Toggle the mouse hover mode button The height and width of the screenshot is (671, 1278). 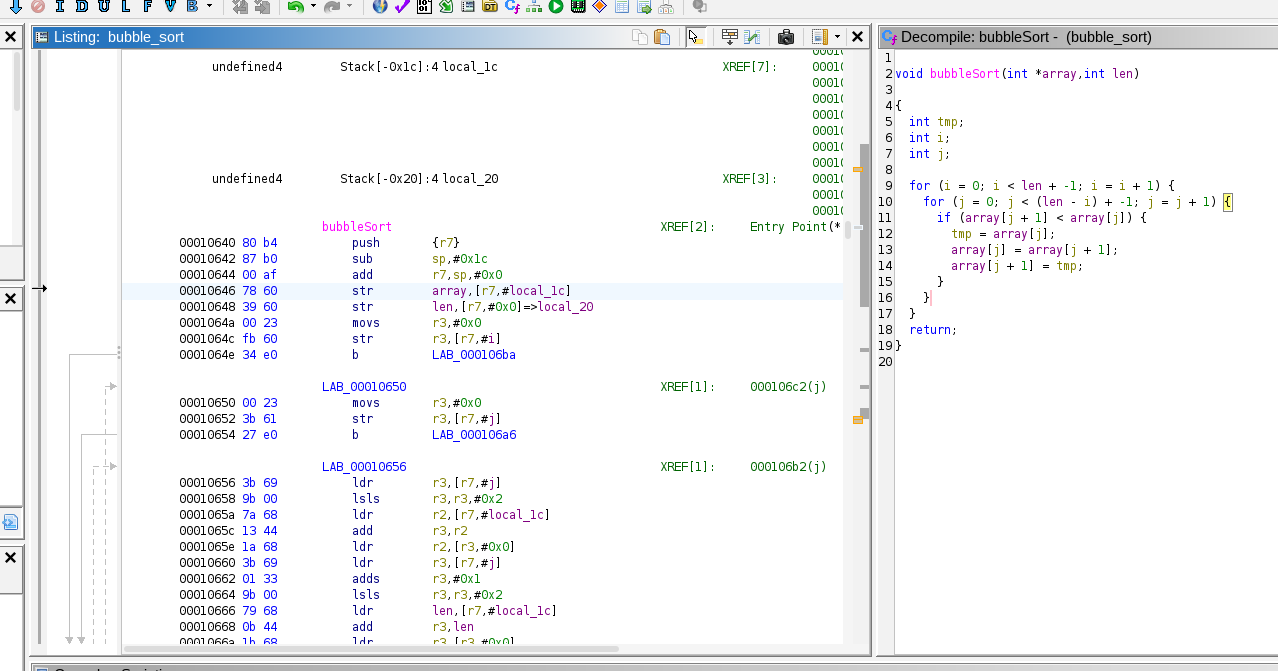[x=695, y=37]
